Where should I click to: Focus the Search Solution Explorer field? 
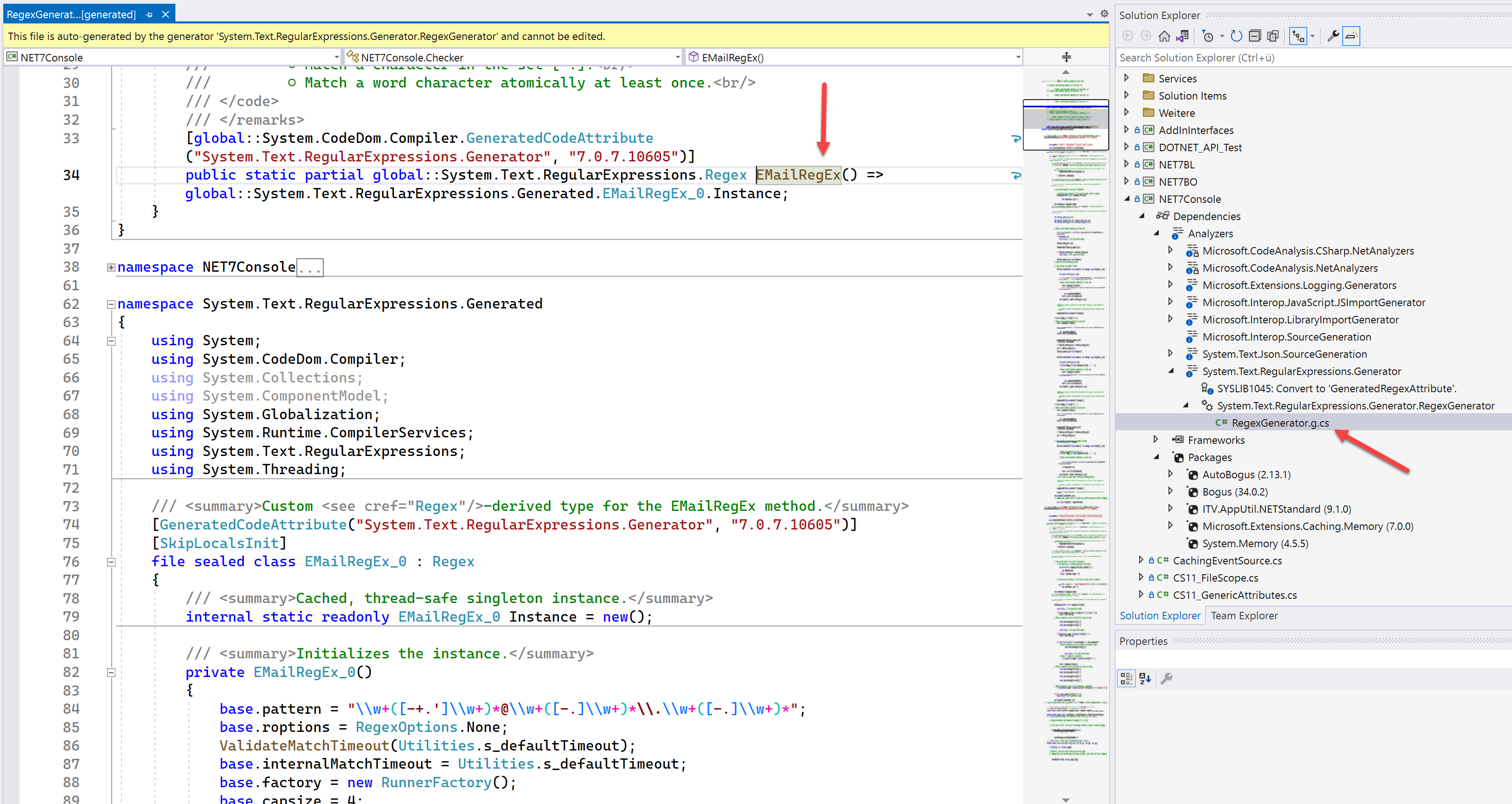point(1309,58)
